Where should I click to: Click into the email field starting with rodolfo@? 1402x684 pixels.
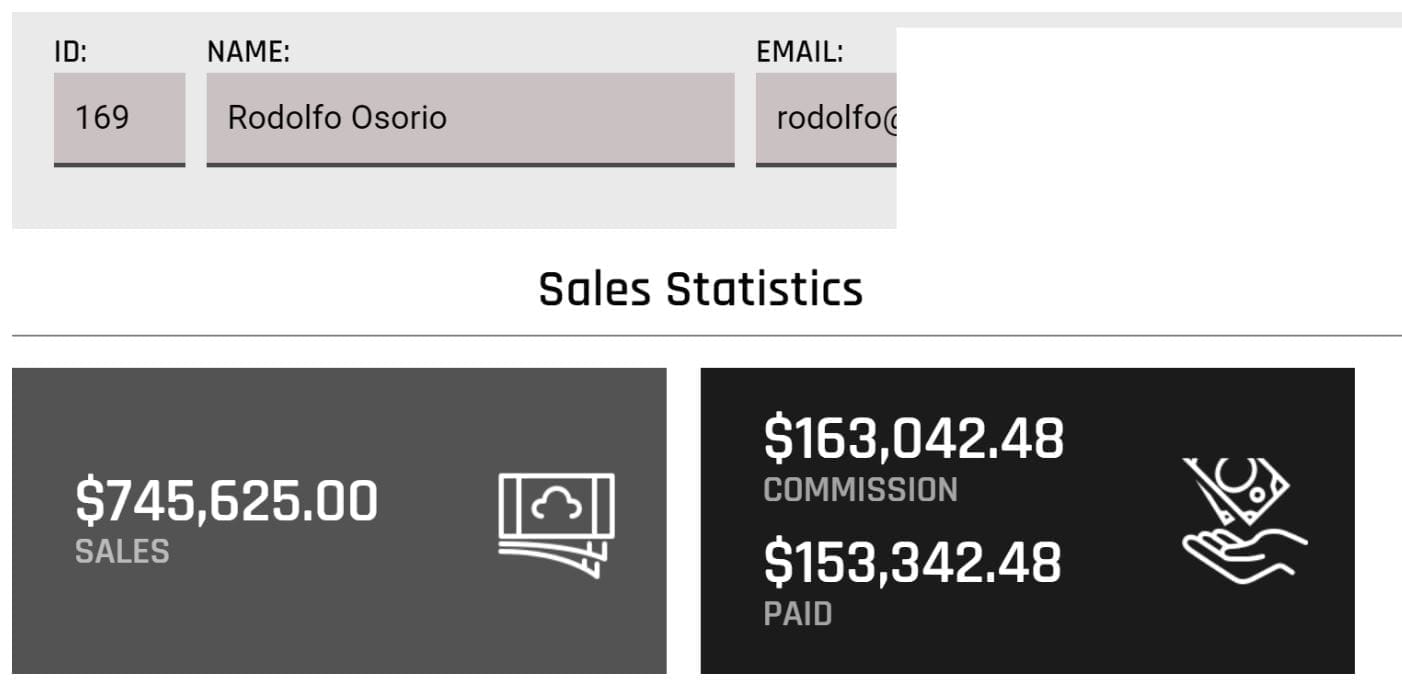tap(826, 118)
